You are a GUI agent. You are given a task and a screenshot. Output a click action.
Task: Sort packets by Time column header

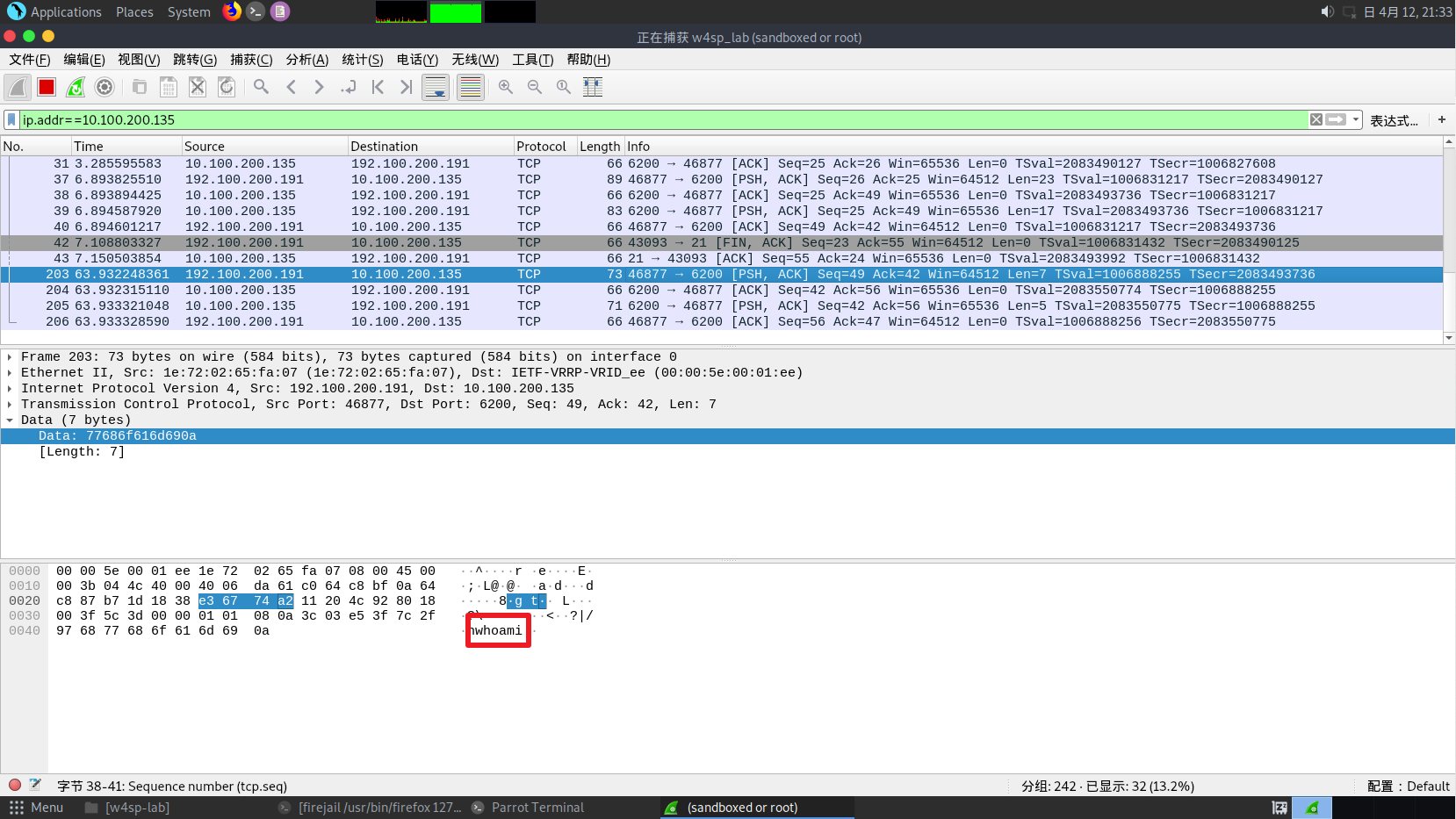[x=126, y=147]
